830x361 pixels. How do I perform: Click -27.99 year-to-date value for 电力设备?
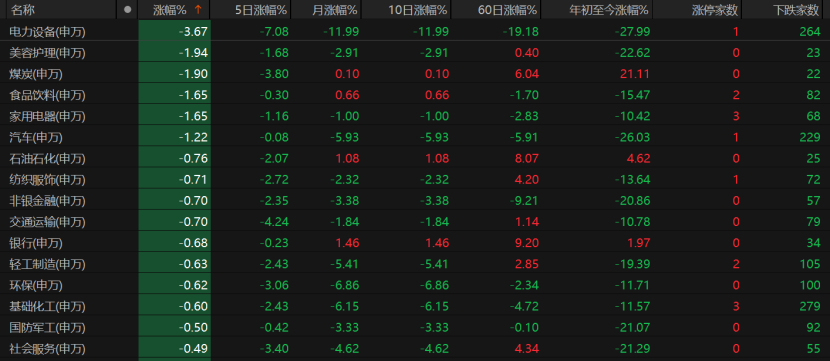tap(632, 32)
